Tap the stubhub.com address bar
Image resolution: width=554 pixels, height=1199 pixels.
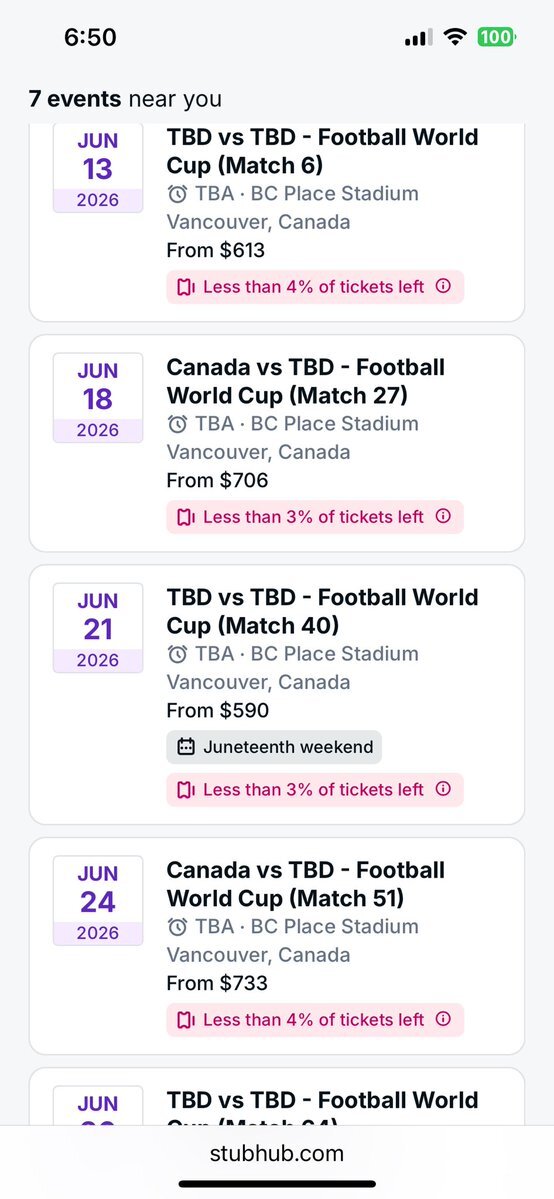point(277,1153)
